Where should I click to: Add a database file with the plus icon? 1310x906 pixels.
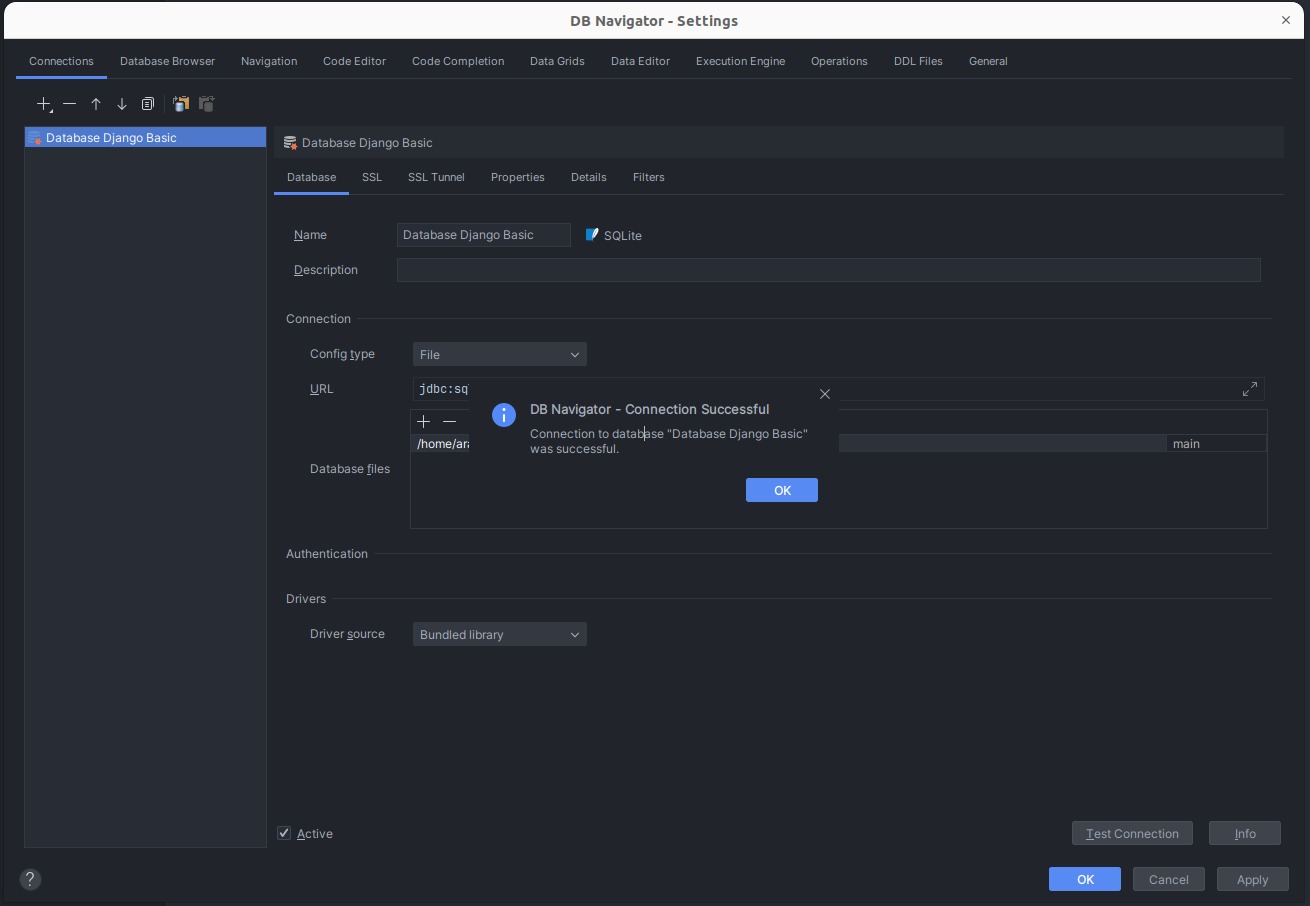tap(424, 422)
